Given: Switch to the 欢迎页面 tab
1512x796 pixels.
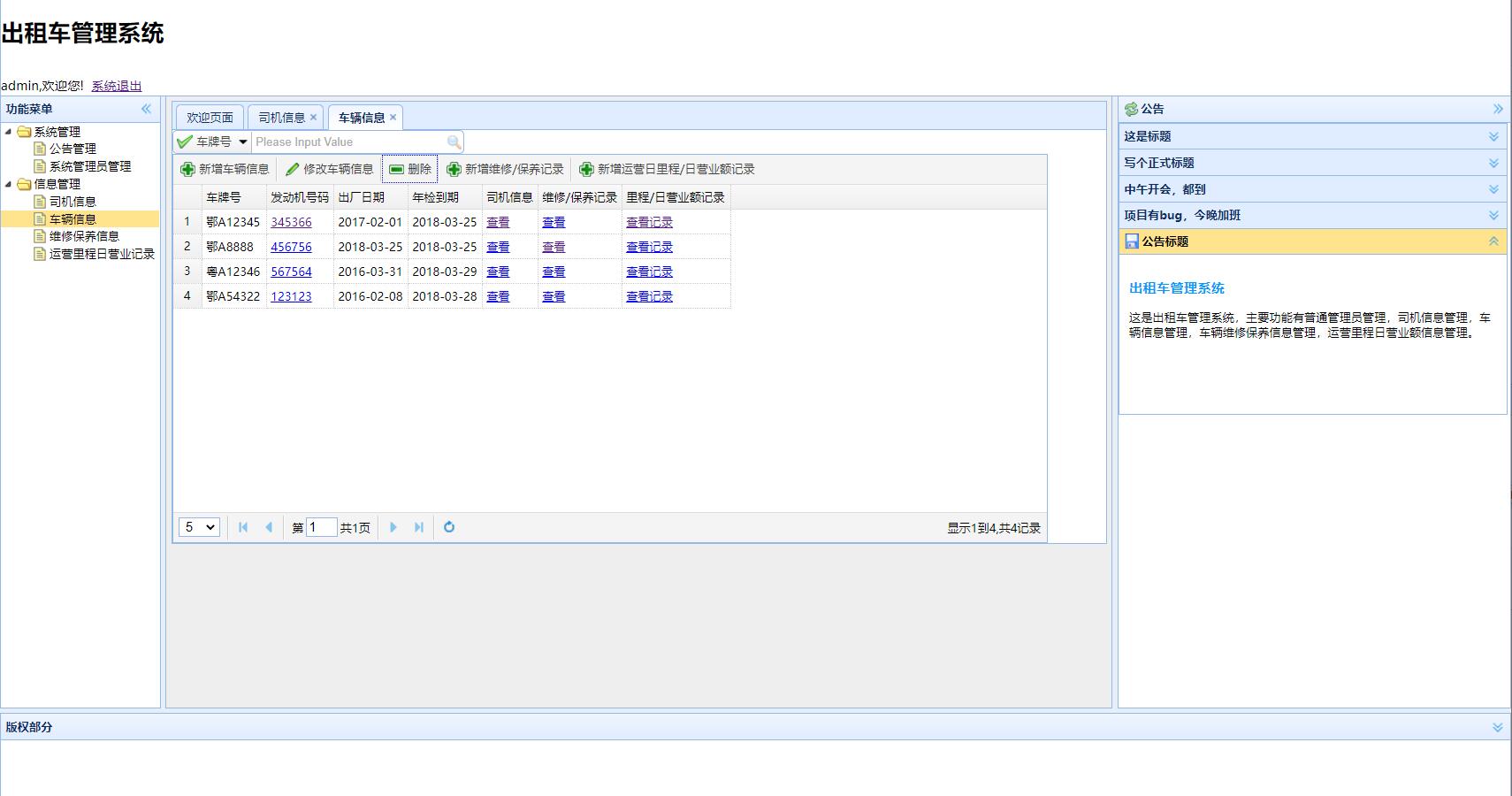Looking at the screenshot, I should (210, 118).
